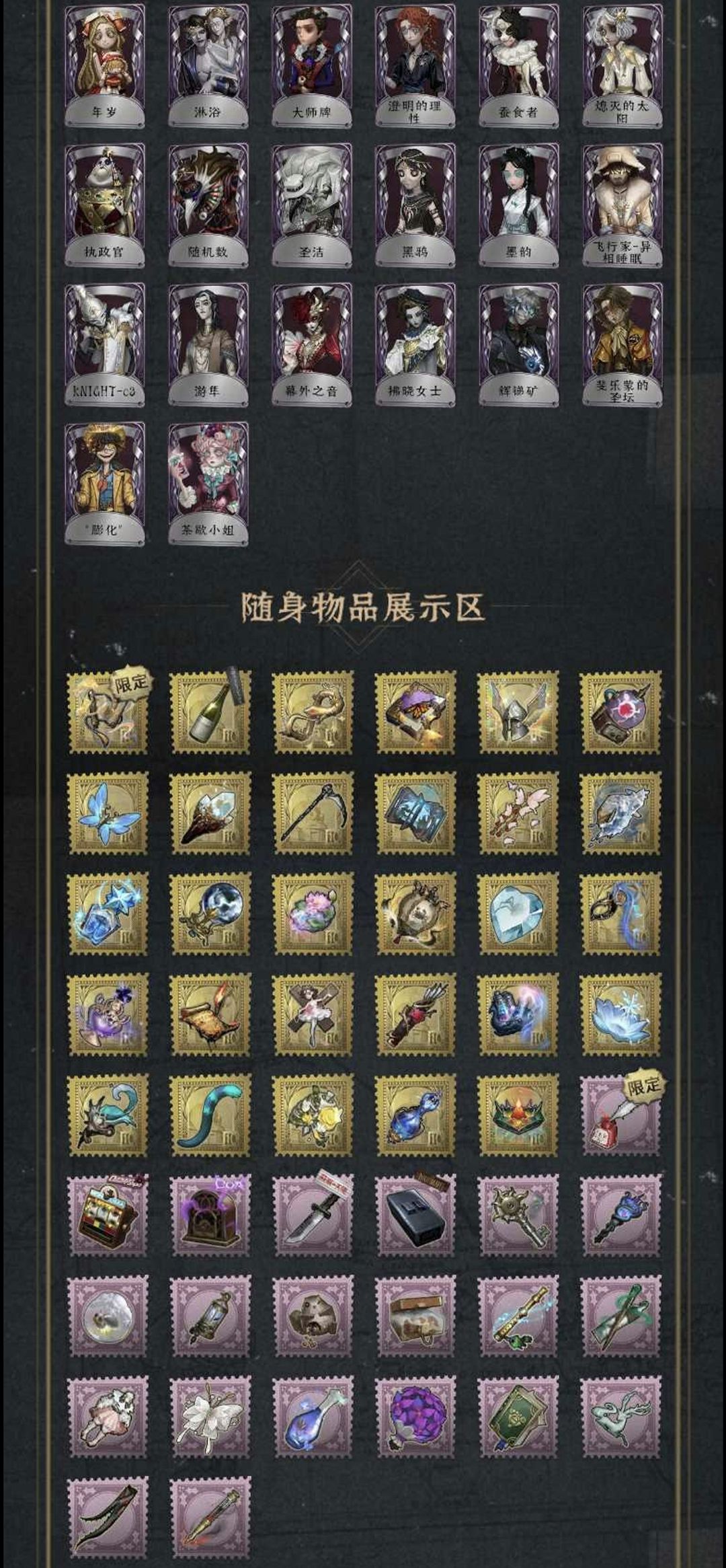
Task: Select the 幕外之音 costume card
Action: pyautogui.click(x=311, y=344)
